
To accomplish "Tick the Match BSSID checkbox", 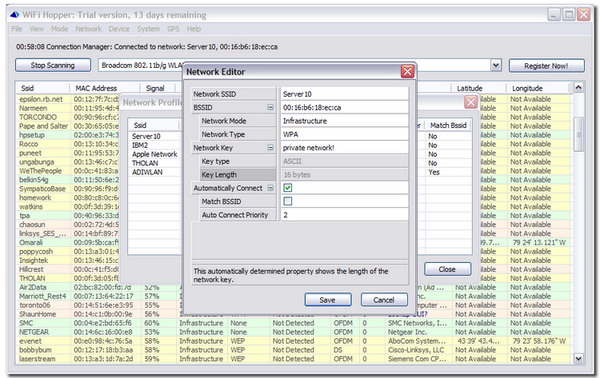I will coord(288,201).
